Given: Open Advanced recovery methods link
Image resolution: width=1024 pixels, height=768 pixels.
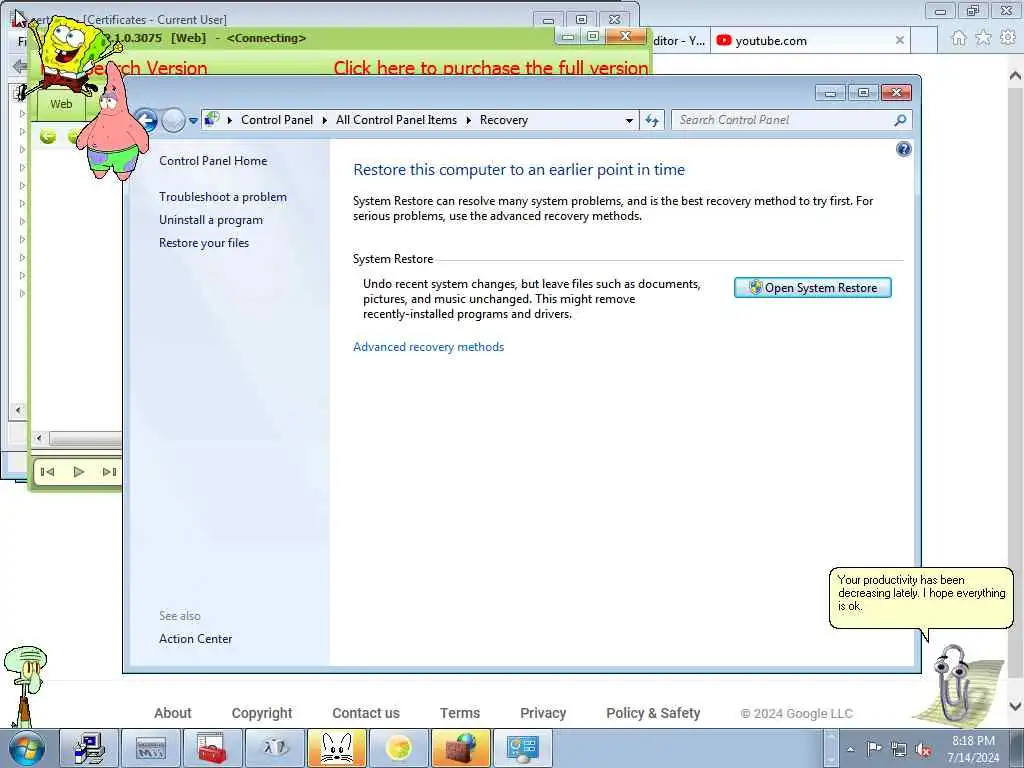Looking at the screenshot, I should coord(428,347).
